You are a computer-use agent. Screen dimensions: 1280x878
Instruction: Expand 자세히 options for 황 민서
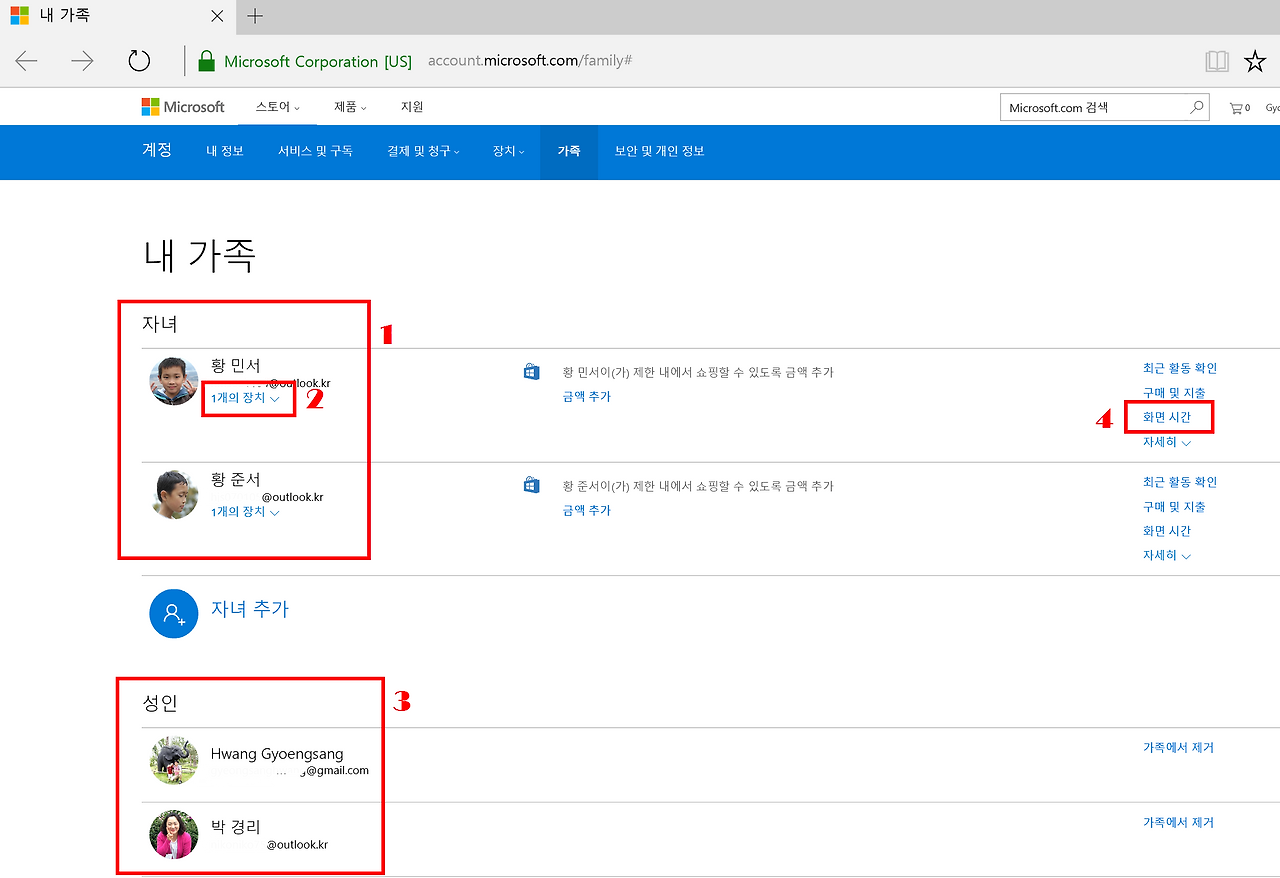[1167, 442]
